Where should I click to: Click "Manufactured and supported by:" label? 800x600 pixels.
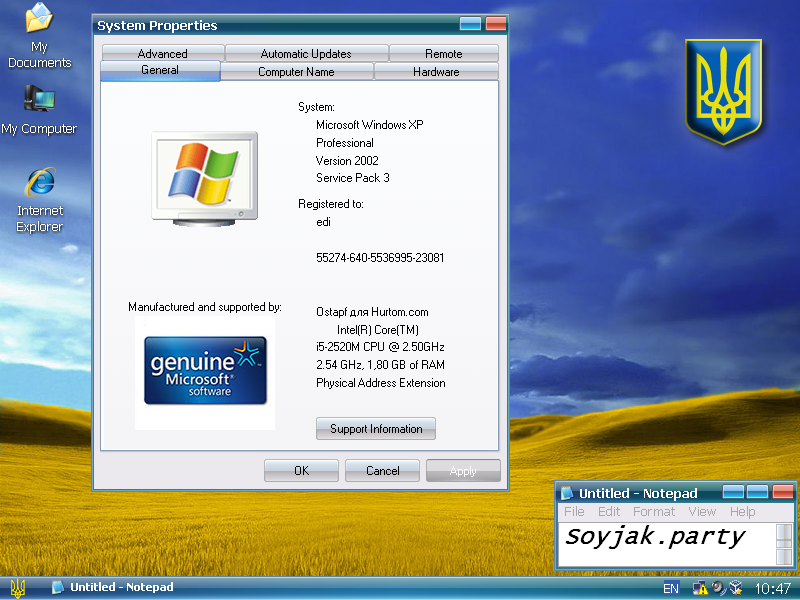[x=205, y=307]
